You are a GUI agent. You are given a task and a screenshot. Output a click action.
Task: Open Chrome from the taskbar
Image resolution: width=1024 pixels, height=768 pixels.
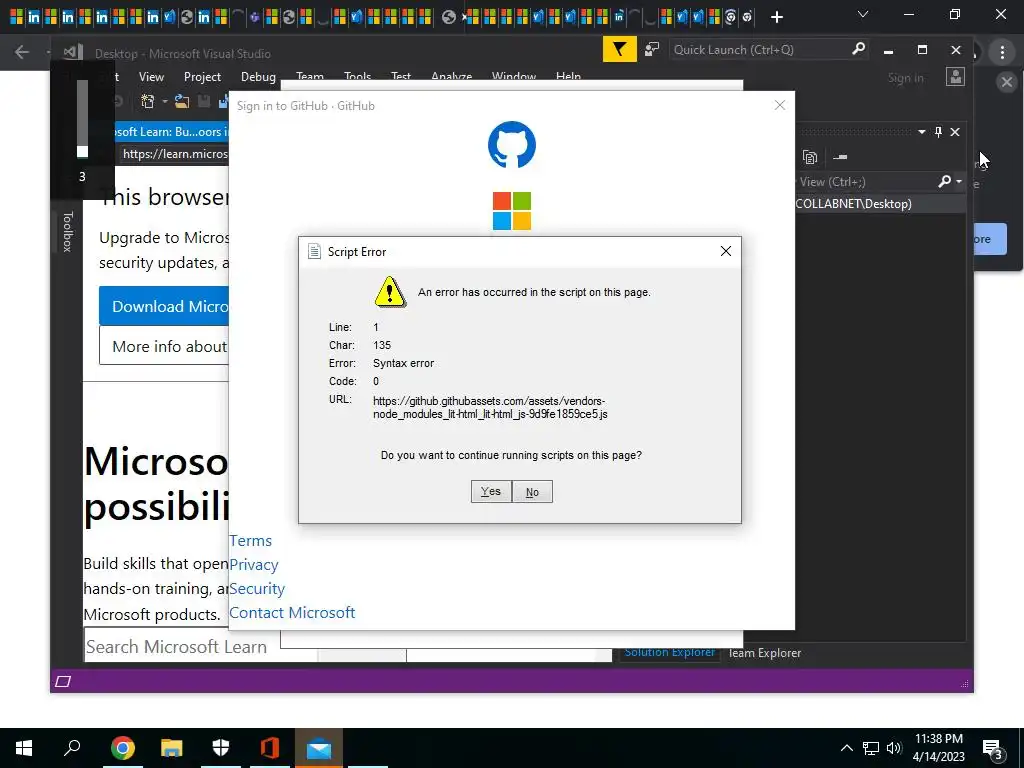pos(123,748)
